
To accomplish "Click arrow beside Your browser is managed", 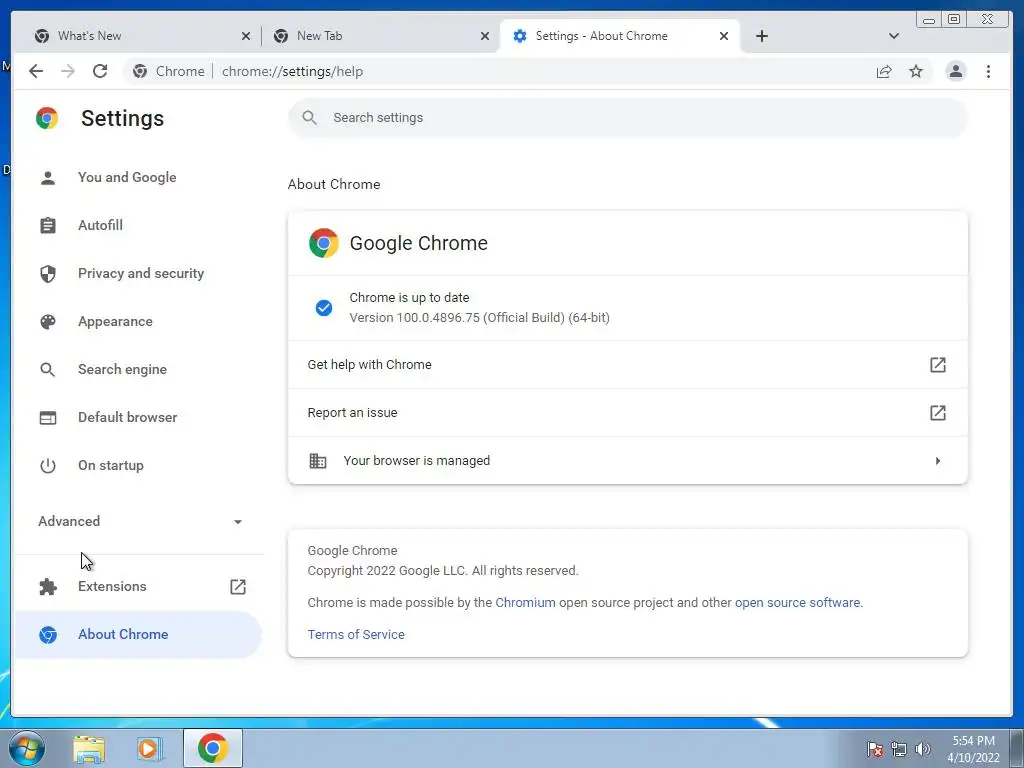I will click(938, 461).
